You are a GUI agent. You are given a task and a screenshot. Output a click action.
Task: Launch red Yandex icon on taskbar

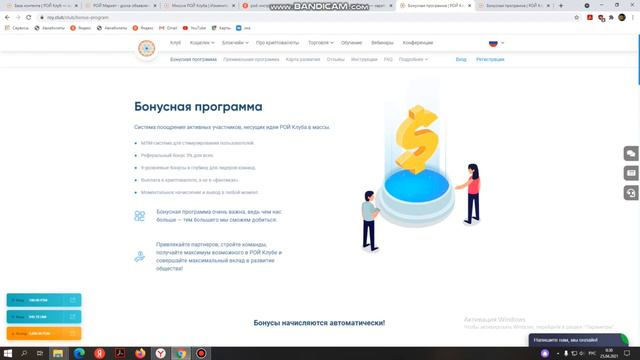tap(99, 353)
